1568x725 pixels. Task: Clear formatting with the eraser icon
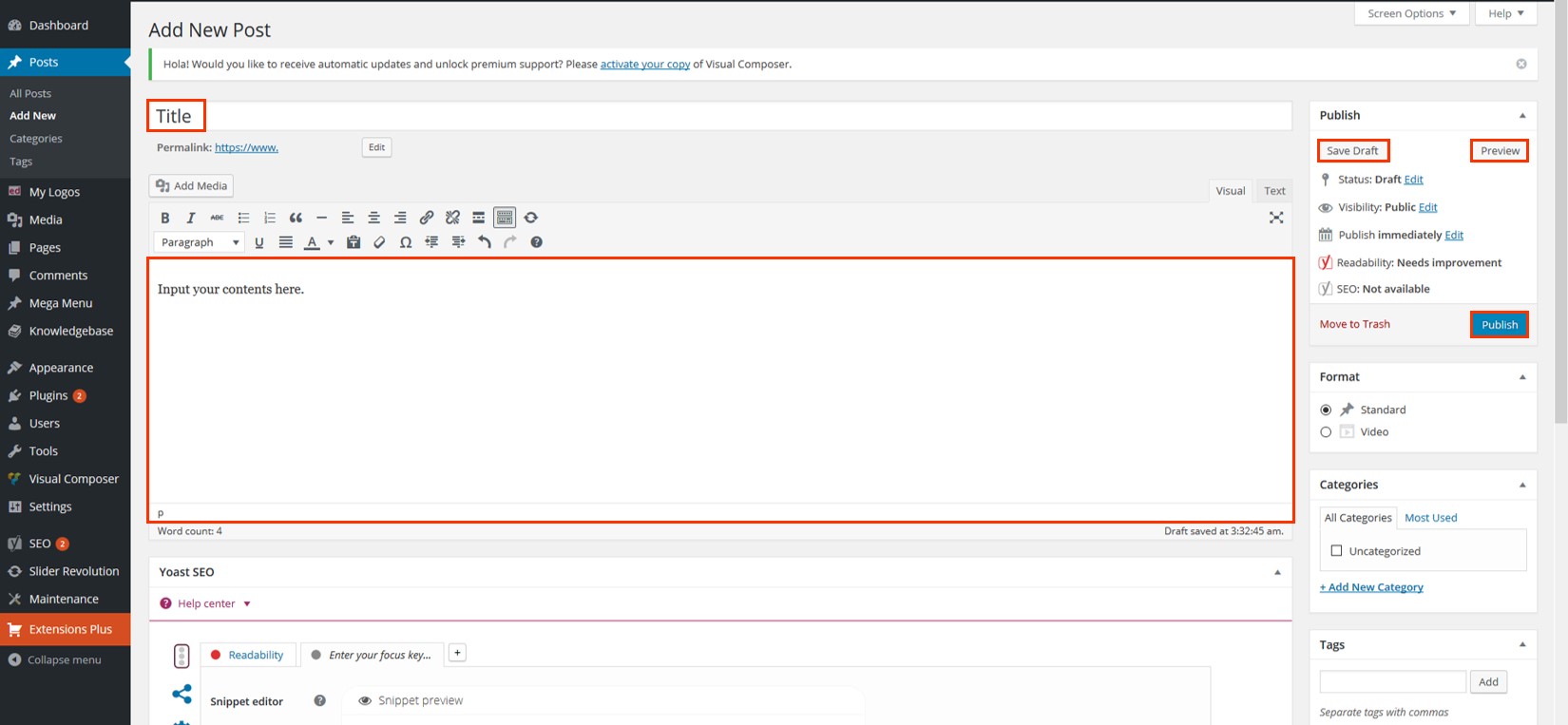tap(379, 242)
